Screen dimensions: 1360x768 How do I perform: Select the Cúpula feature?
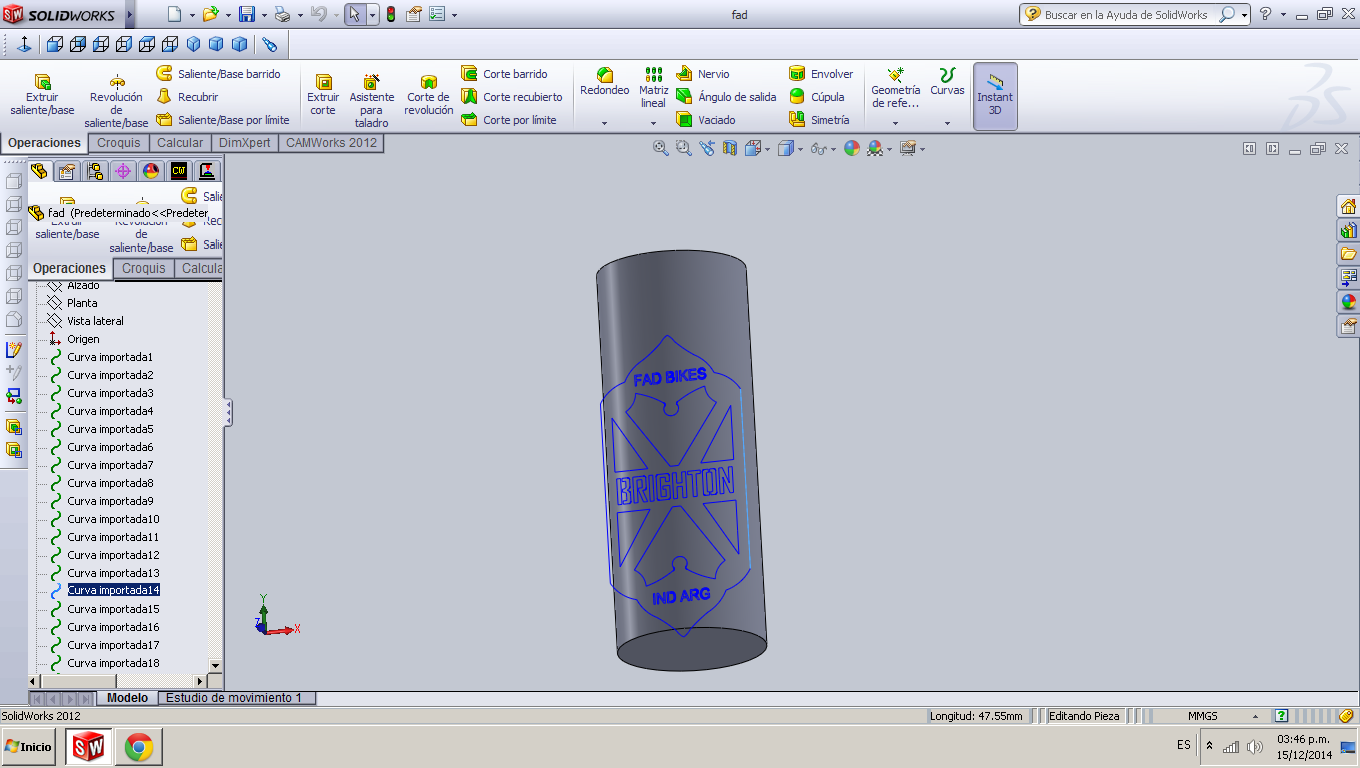817,97
